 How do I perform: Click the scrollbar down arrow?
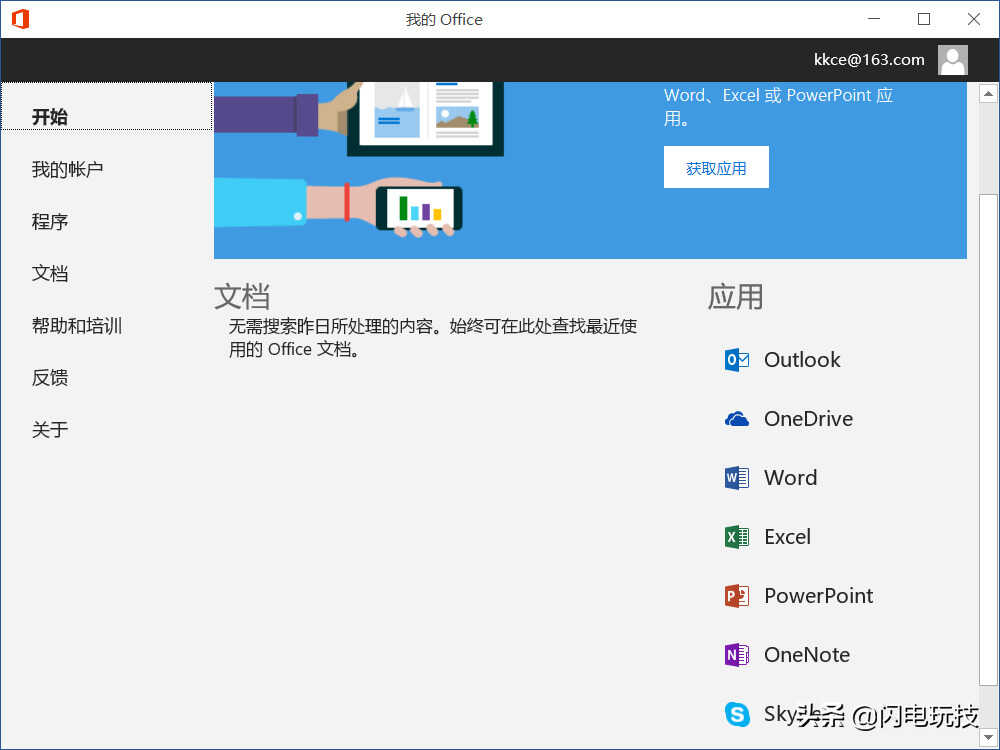click(x=989, y=738)
